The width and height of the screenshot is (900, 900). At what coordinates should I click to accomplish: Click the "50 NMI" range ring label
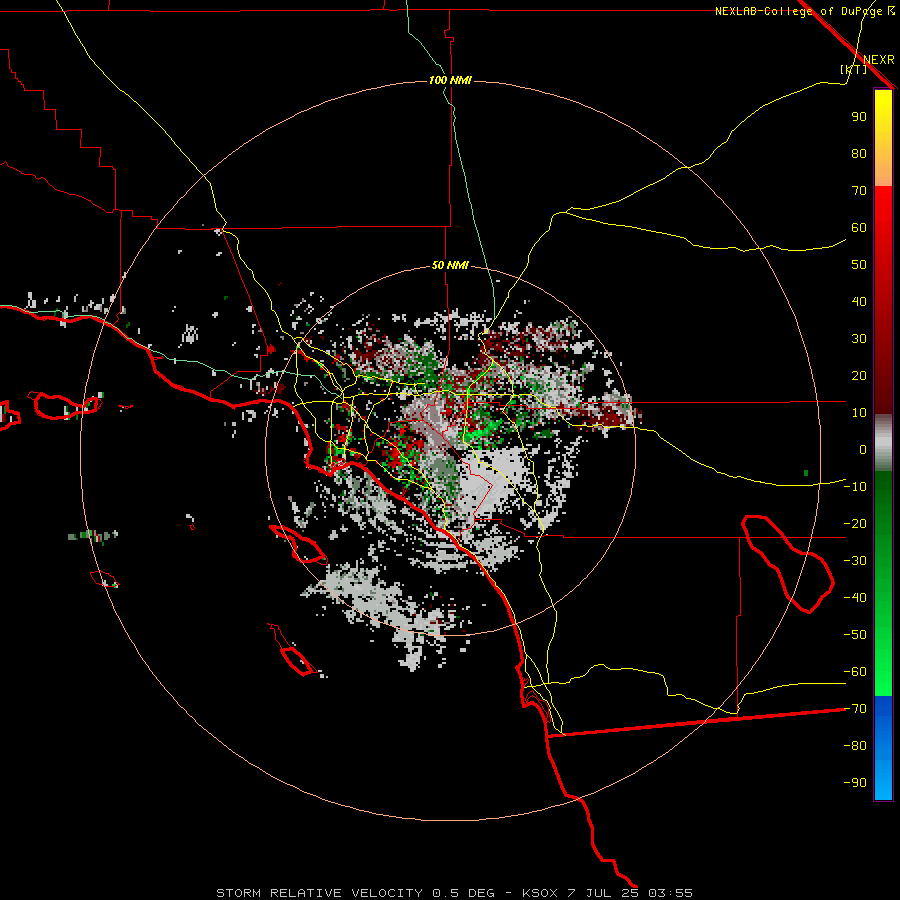tap(450, 265)
